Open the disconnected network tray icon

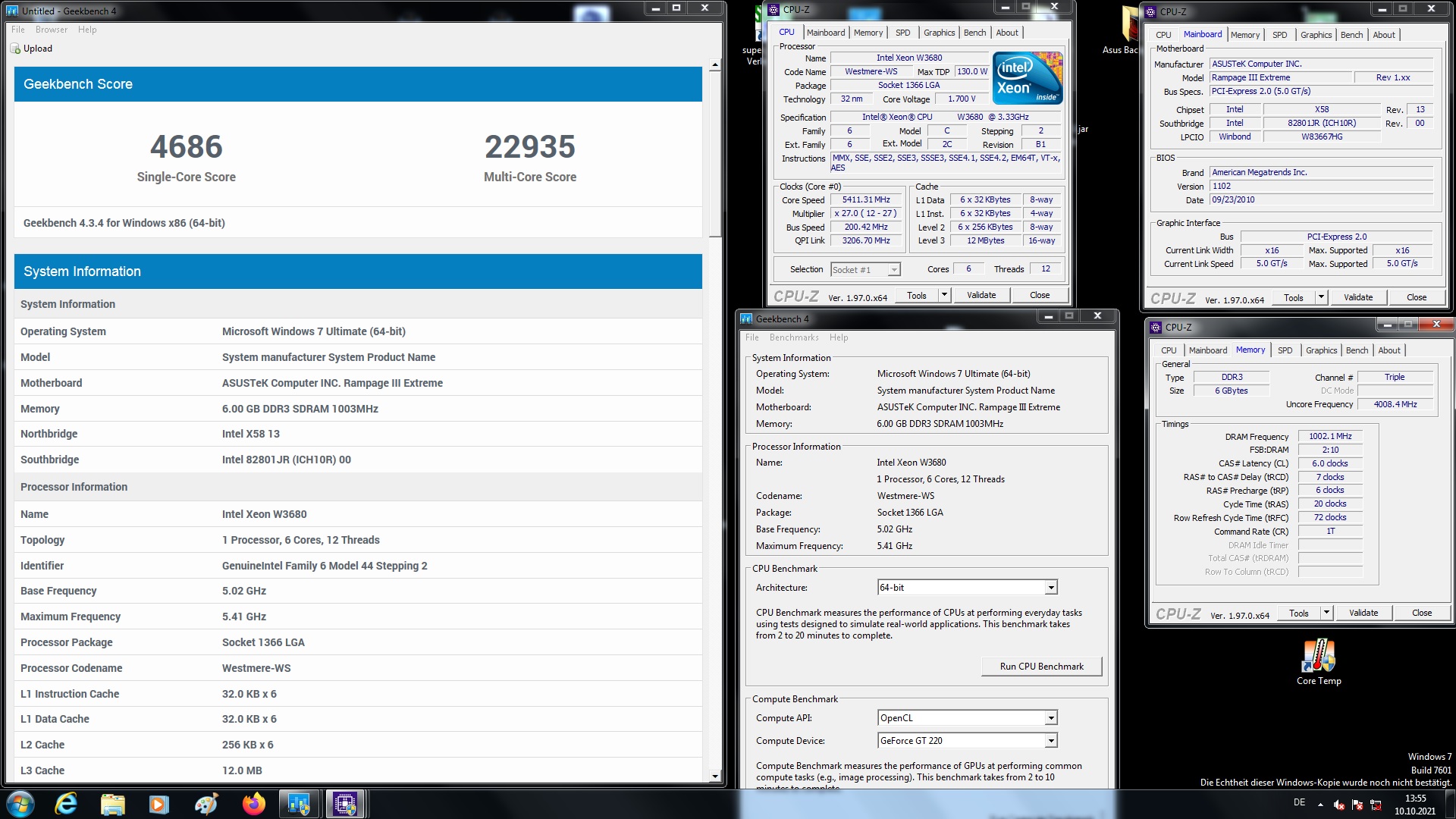point(1376,805)
